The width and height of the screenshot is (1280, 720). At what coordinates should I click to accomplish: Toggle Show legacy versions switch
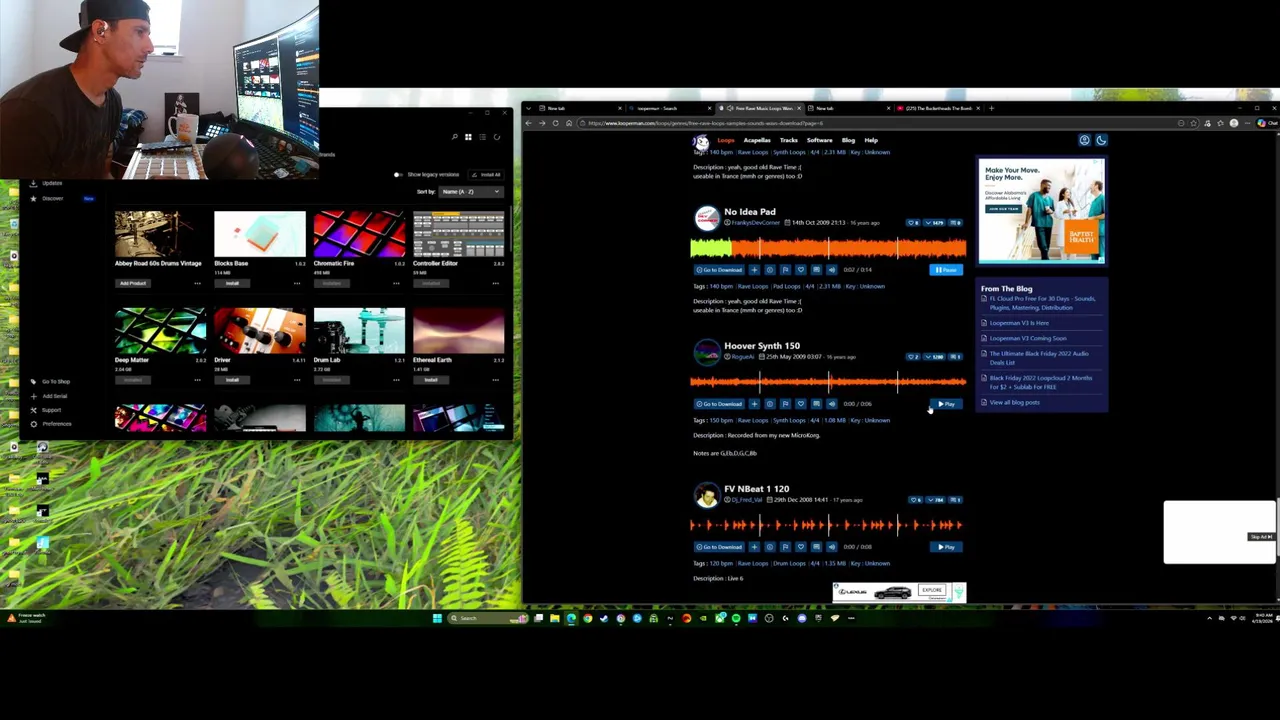[399, 175]
